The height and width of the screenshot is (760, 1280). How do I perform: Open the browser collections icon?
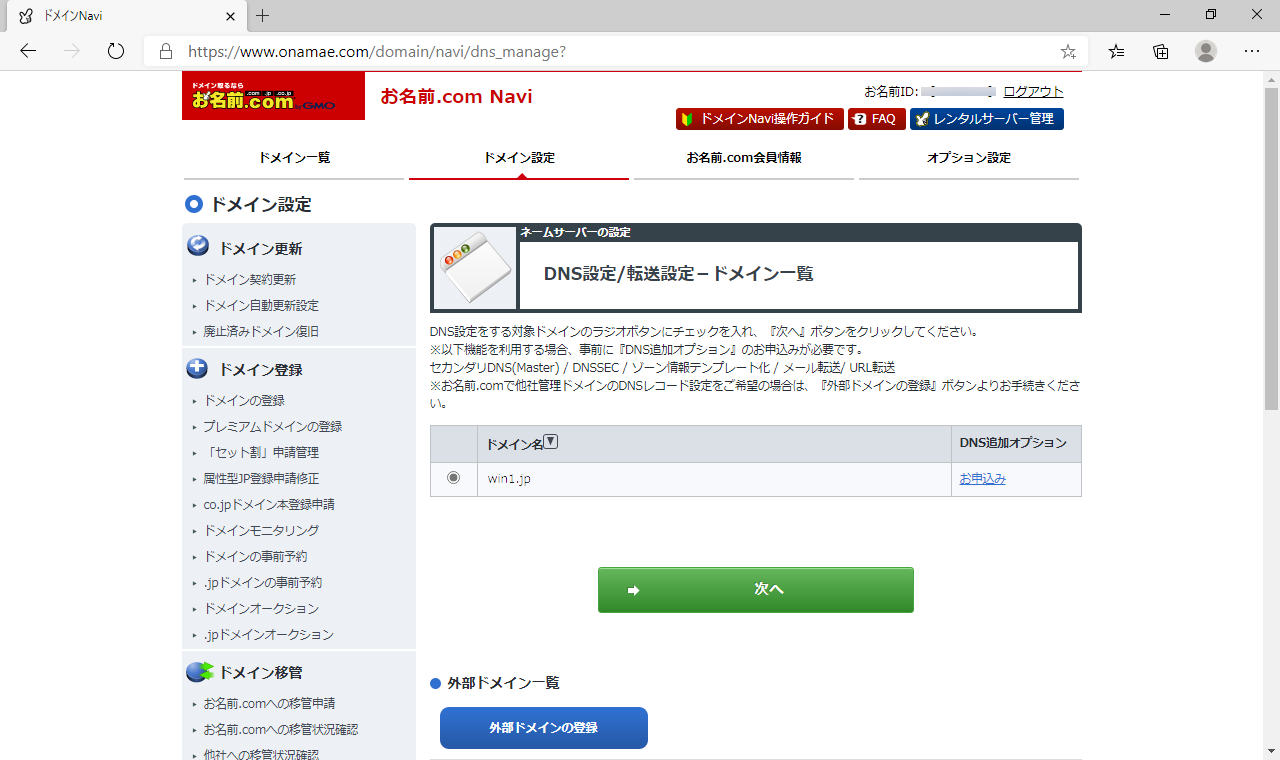click(x=1161, y=51)
